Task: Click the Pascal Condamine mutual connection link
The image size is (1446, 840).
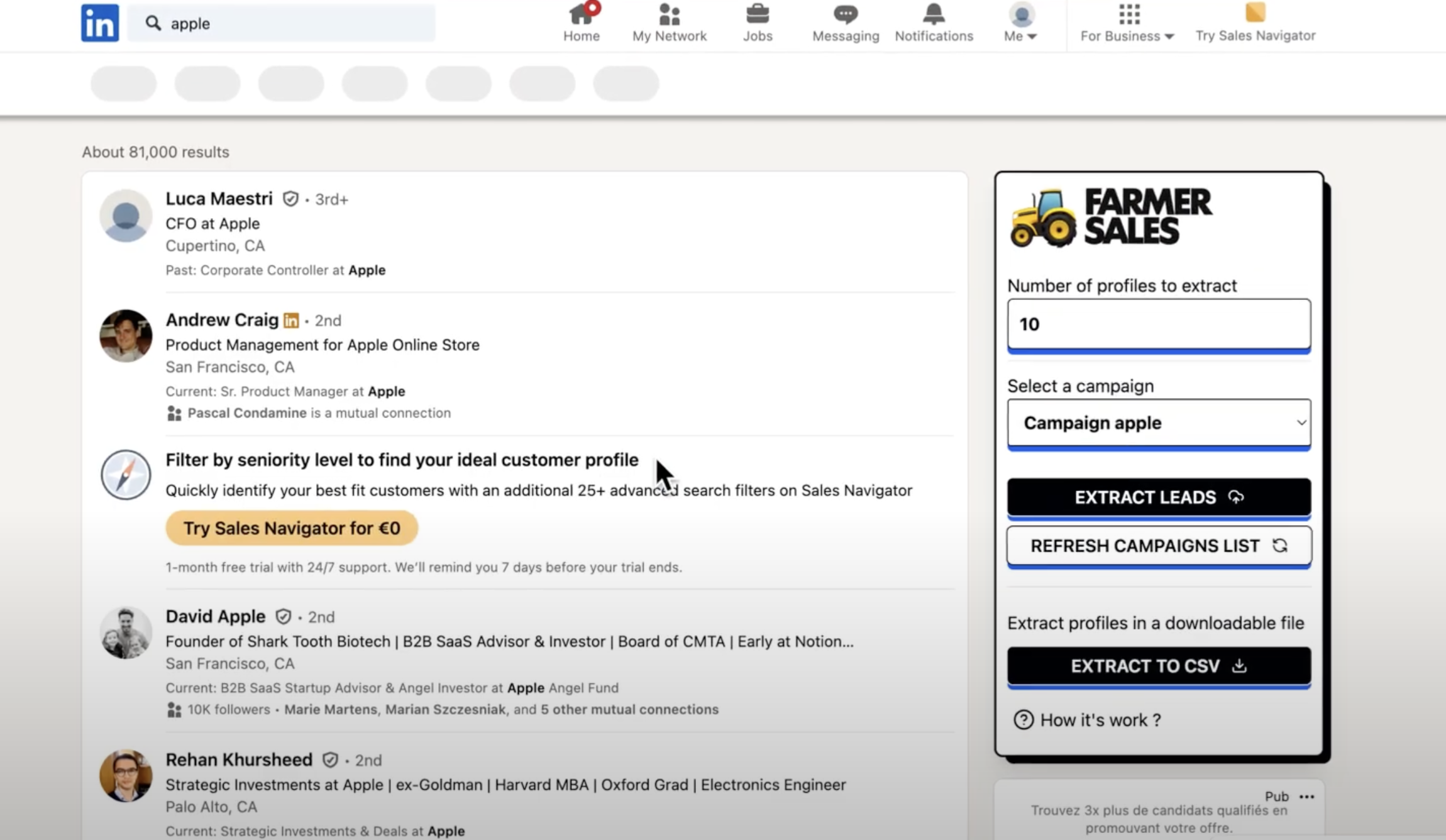Action: [247, 413]
